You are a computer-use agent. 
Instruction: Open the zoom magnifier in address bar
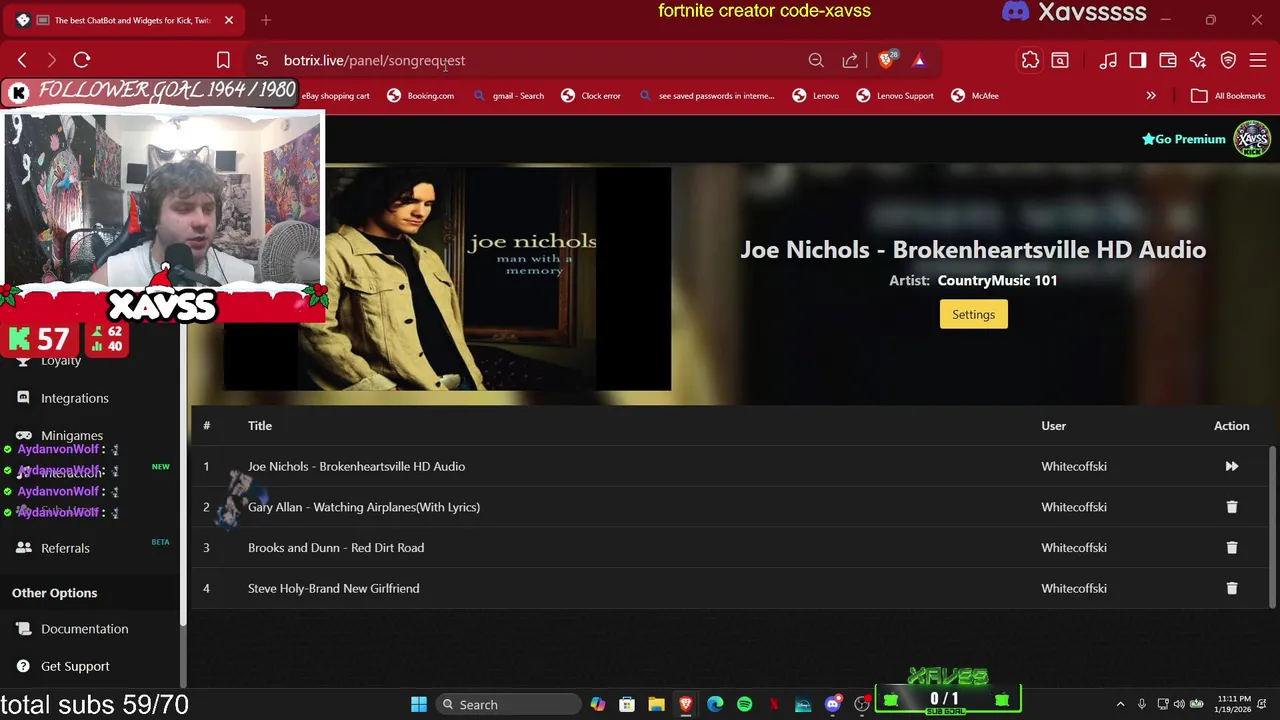(816, 60)
